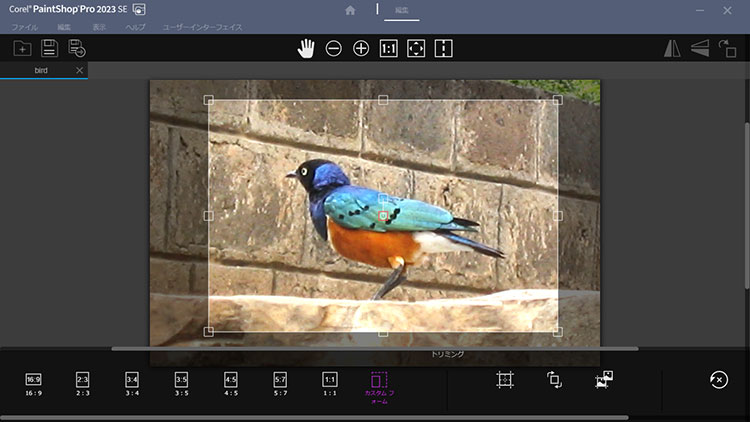750x422 pixels.
Task: Select the Pan hand tool
Action: click(306, 48)
